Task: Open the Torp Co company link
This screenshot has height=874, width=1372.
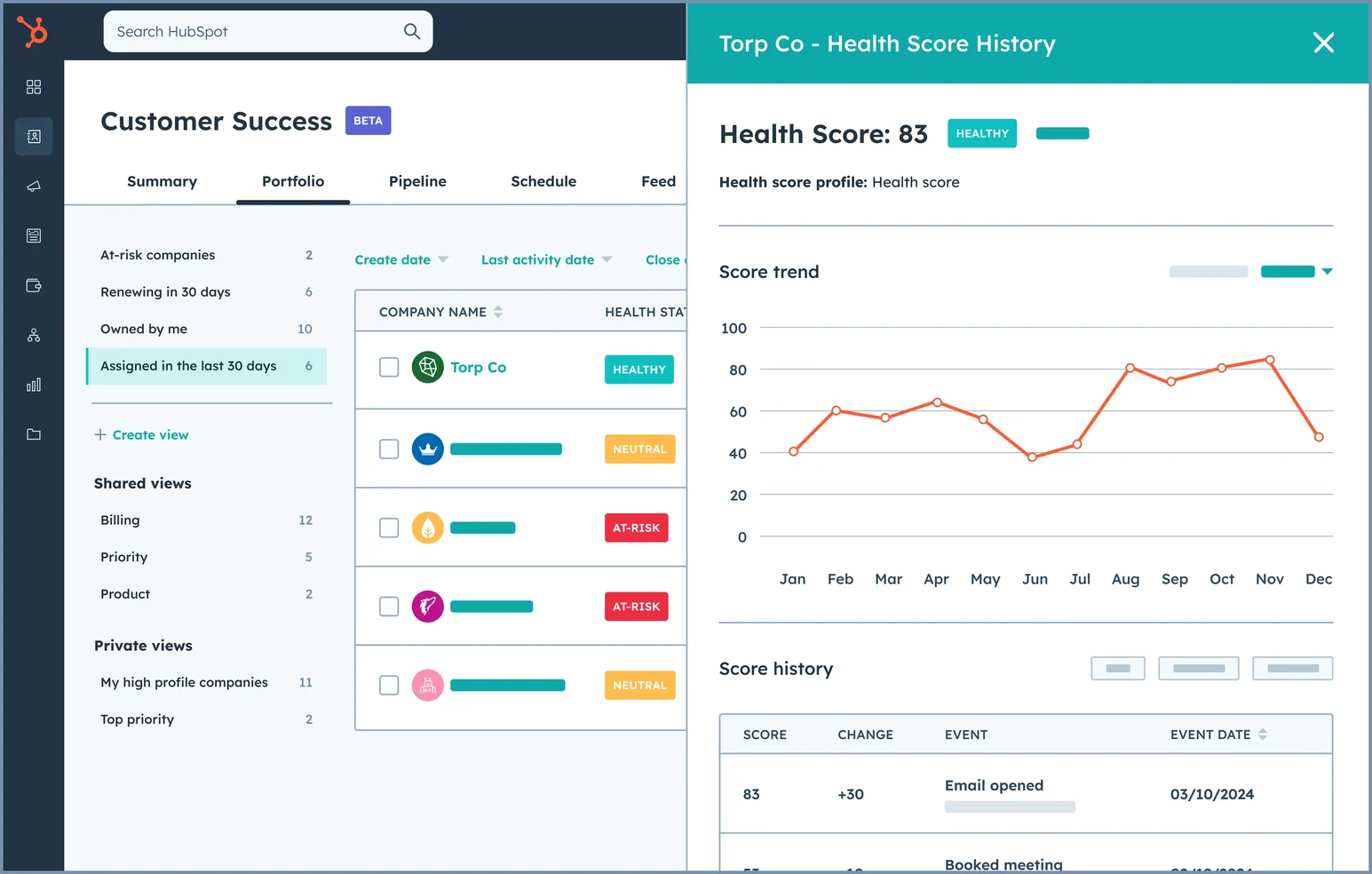Action: [479, 367]
